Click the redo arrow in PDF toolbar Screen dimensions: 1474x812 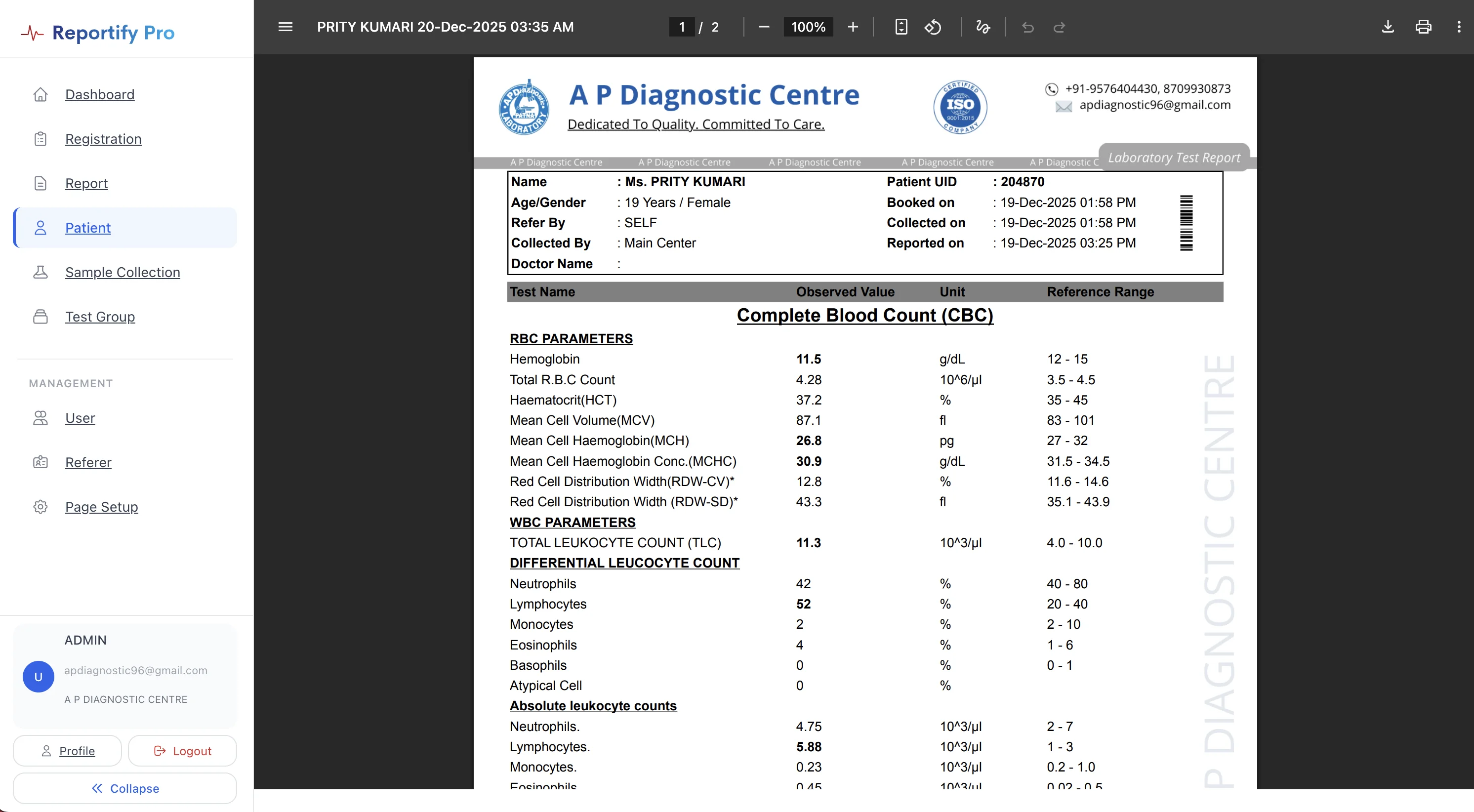[x=1059, y=27]
